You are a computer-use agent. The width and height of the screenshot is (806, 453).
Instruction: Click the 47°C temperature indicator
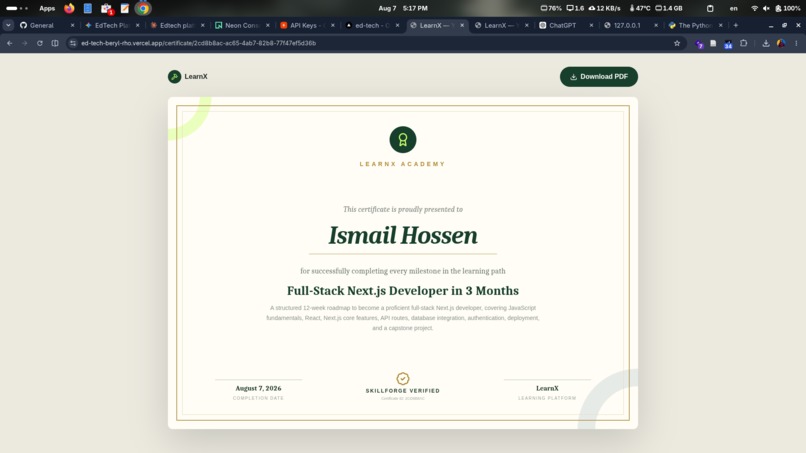pyautogui.click(x=639, y=8)
